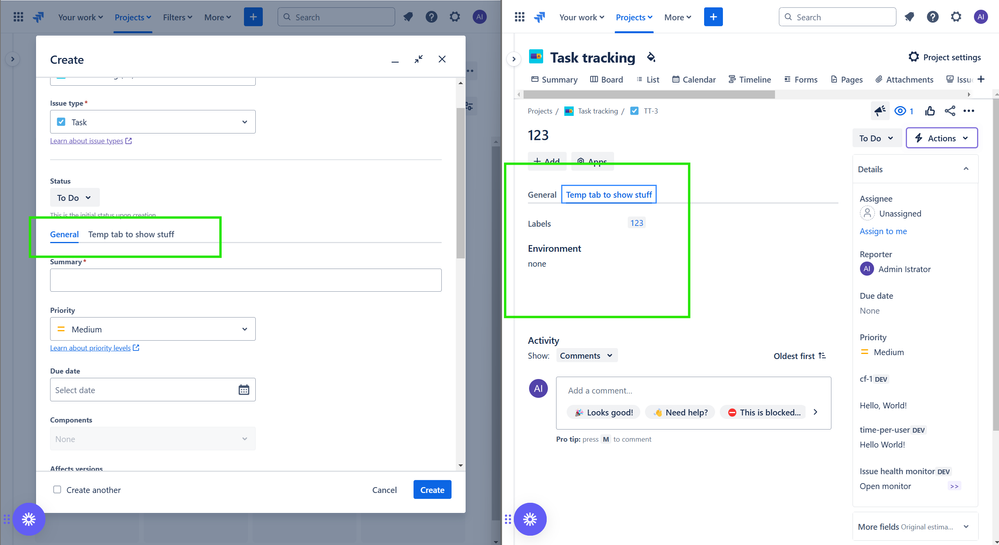Open Actions dropdown
The height and width of the screenshot is (545, 999).
click(x=942, y=138)
